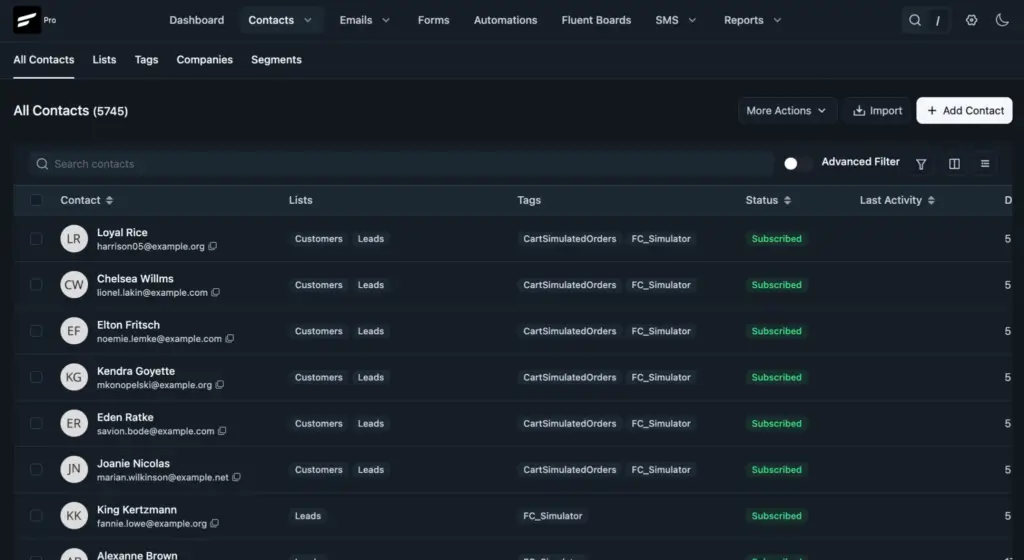This screenshot has width=1024, height=560.
Task: Check the select-all contacts checkbox
Action: coord(36,200)
